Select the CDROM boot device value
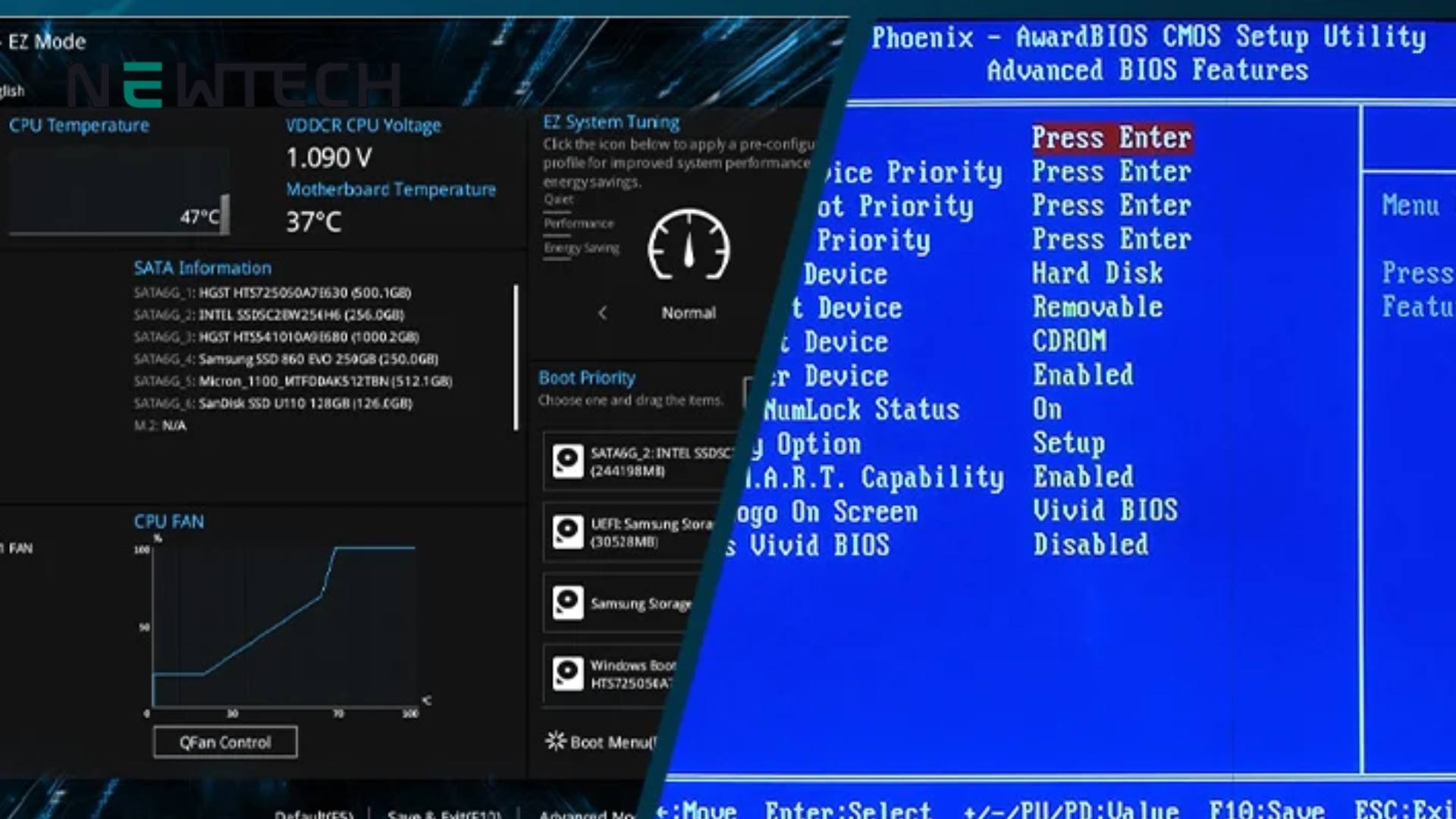 1069,341
